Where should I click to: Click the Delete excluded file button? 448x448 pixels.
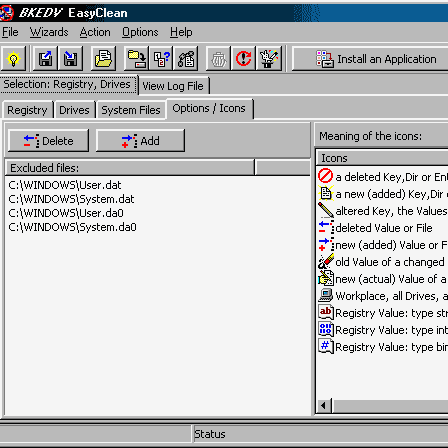(49, 141)
